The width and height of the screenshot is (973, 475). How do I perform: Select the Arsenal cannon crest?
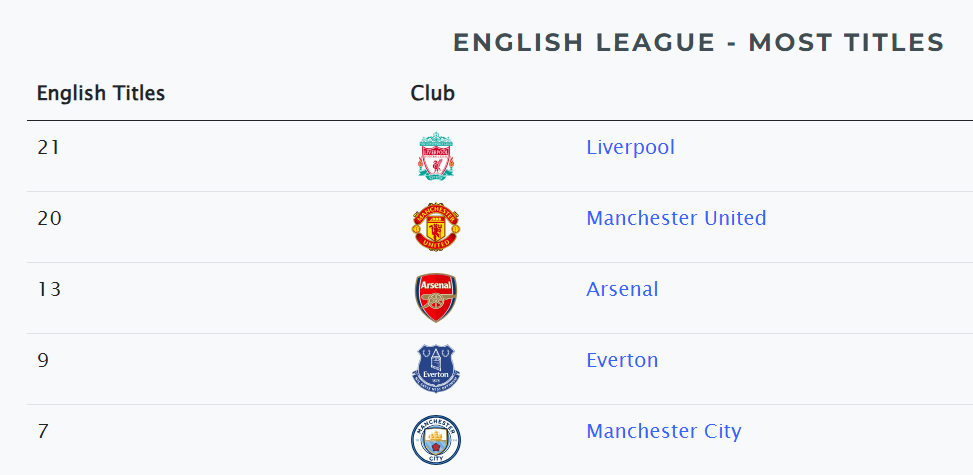tap(436, 298)
